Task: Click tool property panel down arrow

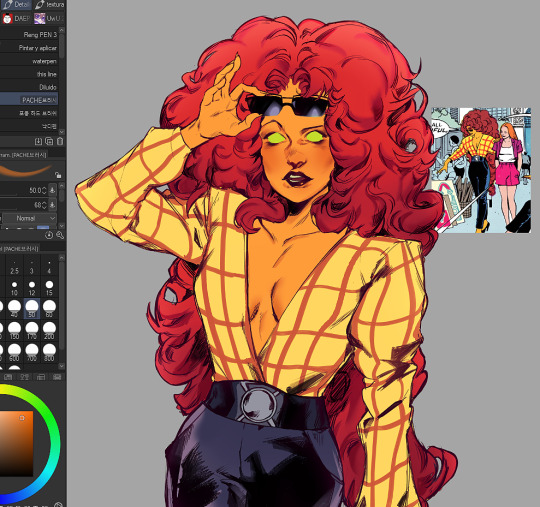Action: [62, 226]
